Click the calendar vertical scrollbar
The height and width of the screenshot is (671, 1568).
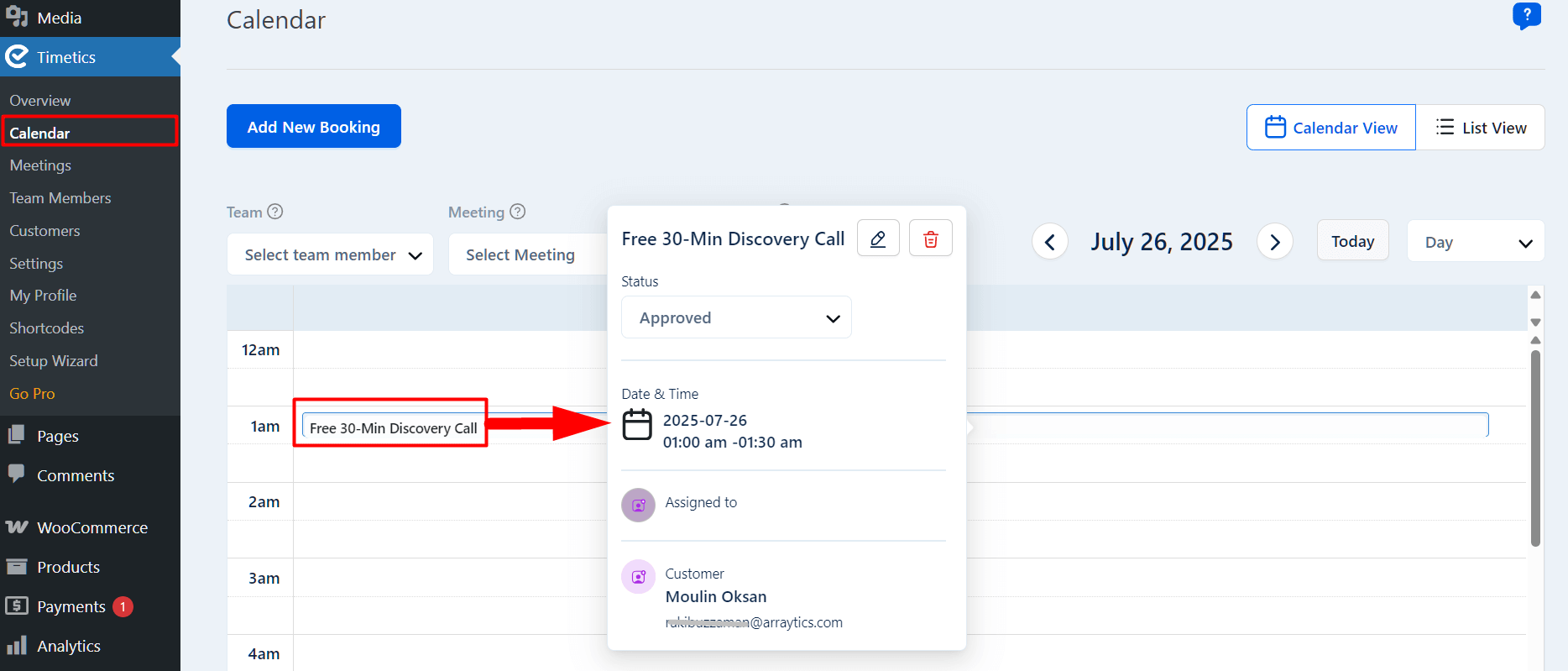point(1535,449)
